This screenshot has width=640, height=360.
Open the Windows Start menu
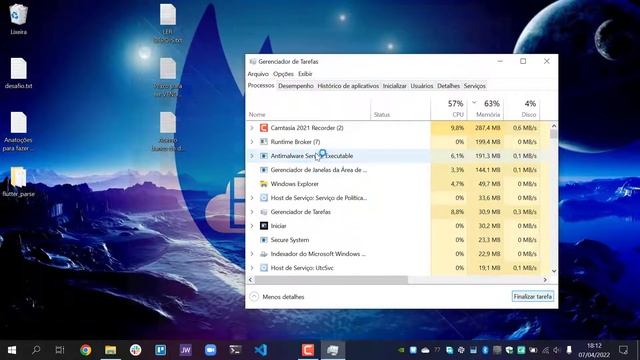(x=12, y=350)
